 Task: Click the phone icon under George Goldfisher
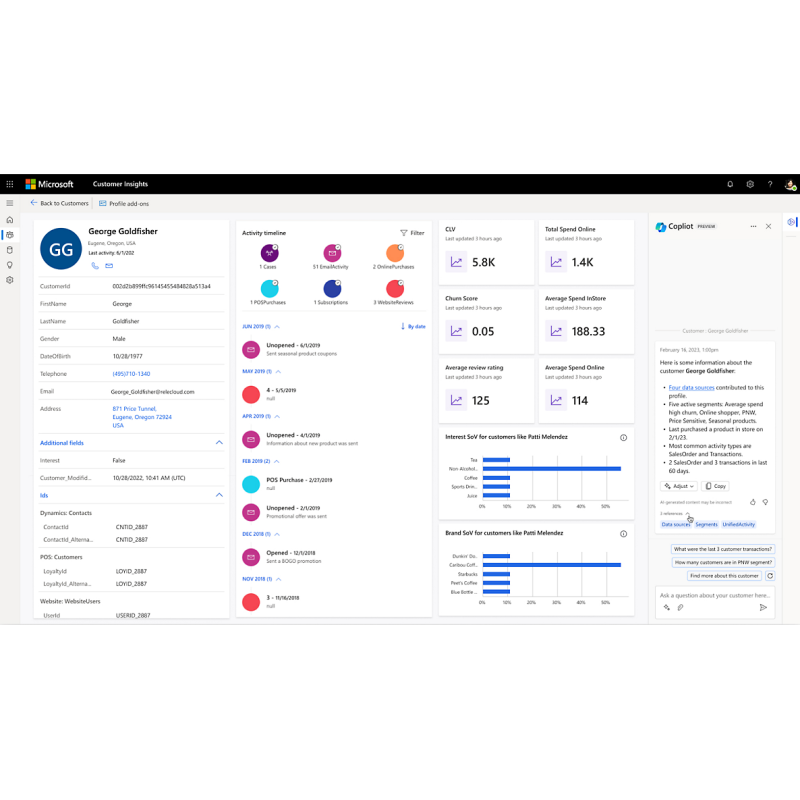click(95, 265)
